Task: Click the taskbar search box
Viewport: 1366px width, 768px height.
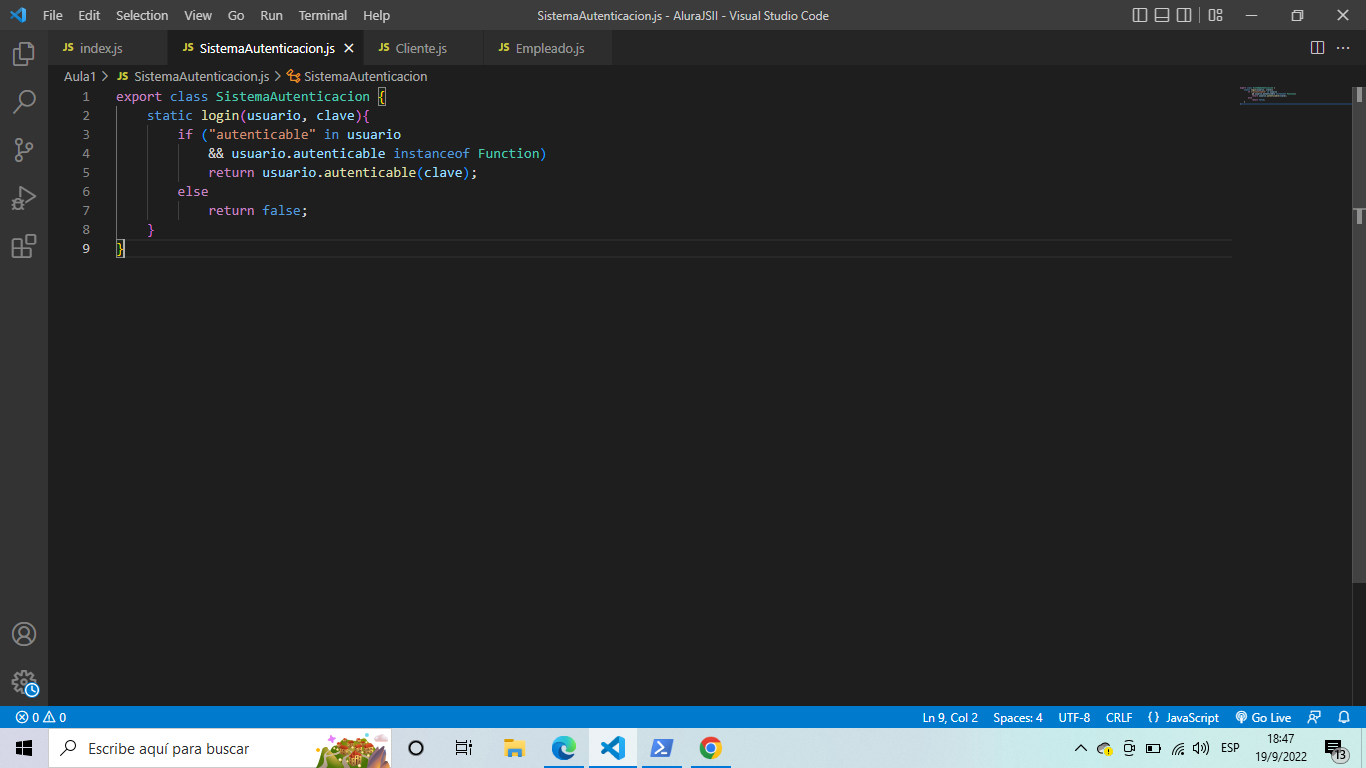Action: click(x=220, y=748)
